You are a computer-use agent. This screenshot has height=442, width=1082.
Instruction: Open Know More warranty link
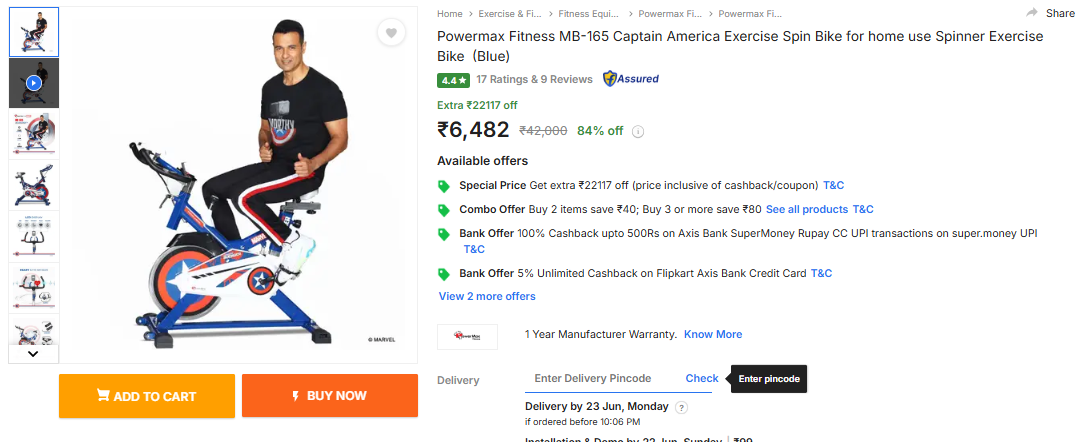pos(713,334)
